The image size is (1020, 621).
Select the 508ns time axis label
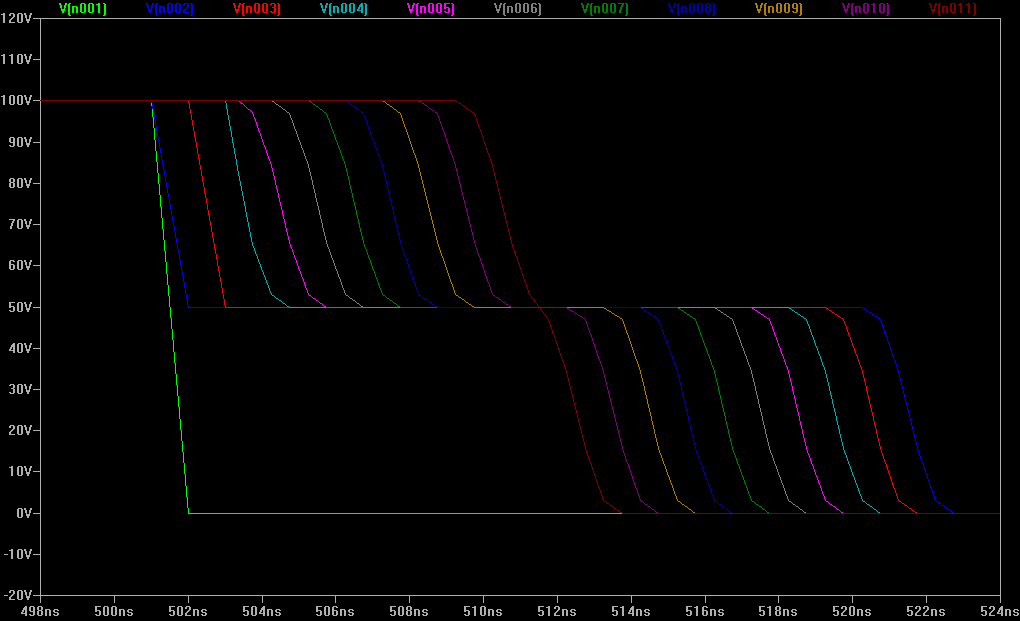(x=409, y=611)
